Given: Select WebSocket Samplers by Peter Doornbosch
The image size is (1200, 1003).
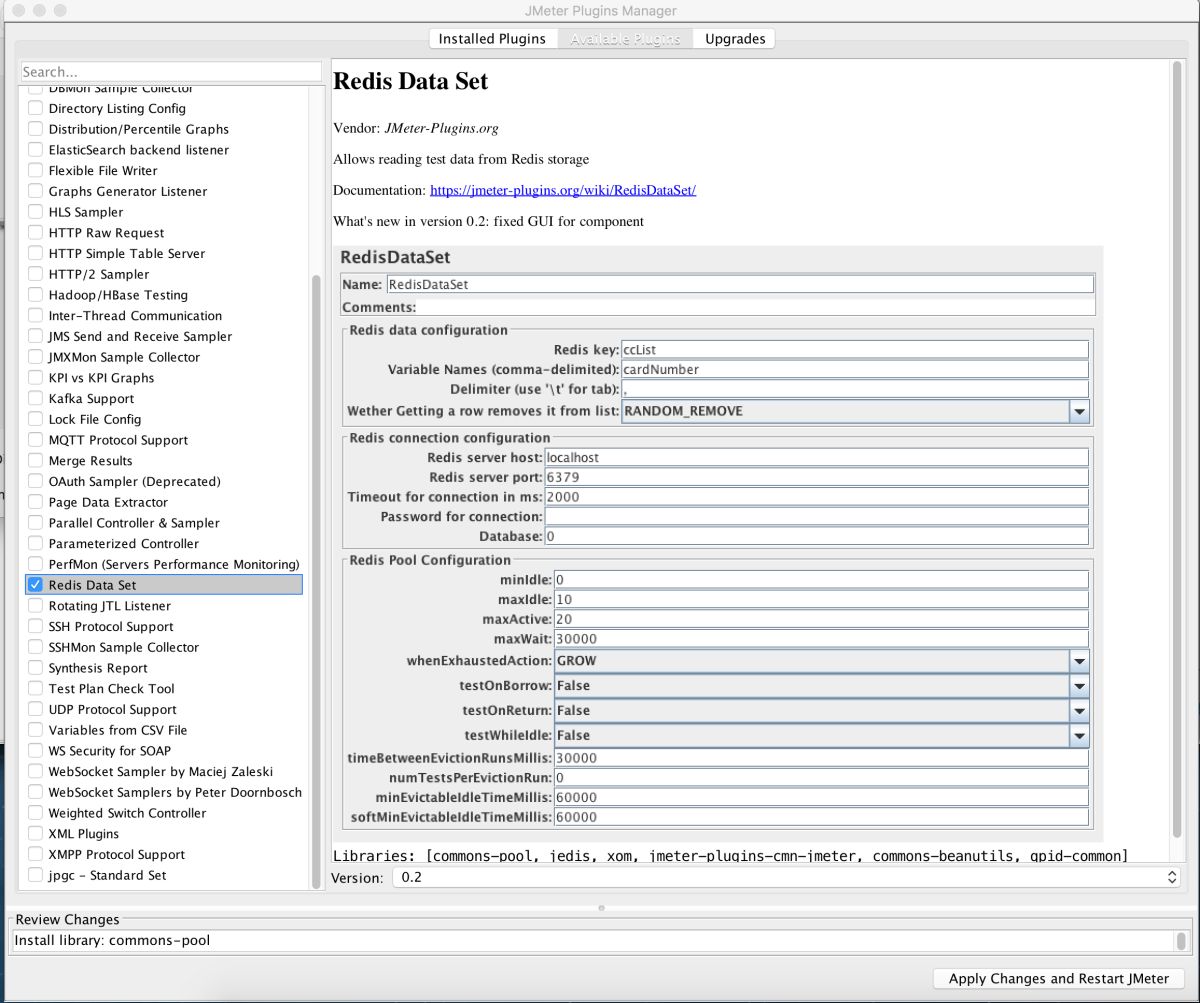Looking at the screenshot, I should 175,792.
